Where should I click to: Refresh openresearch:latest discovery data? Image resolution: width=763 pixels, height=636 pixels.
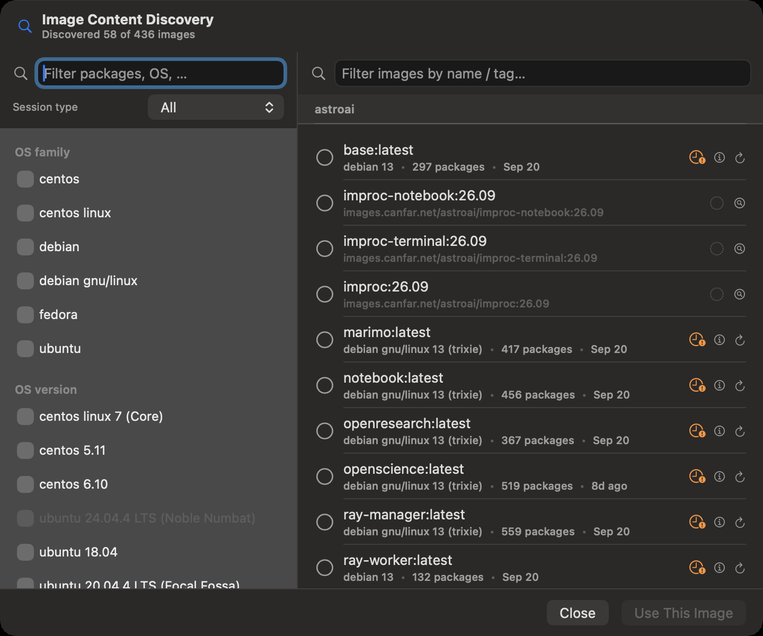click(x=740, y=431)
